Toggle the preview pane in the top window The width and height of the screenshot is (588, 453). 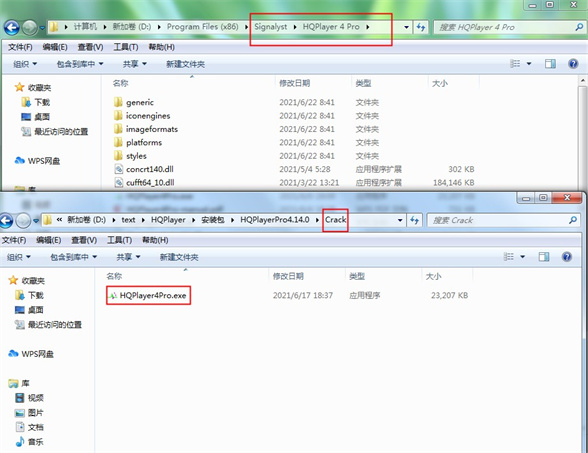coord(550,64)
